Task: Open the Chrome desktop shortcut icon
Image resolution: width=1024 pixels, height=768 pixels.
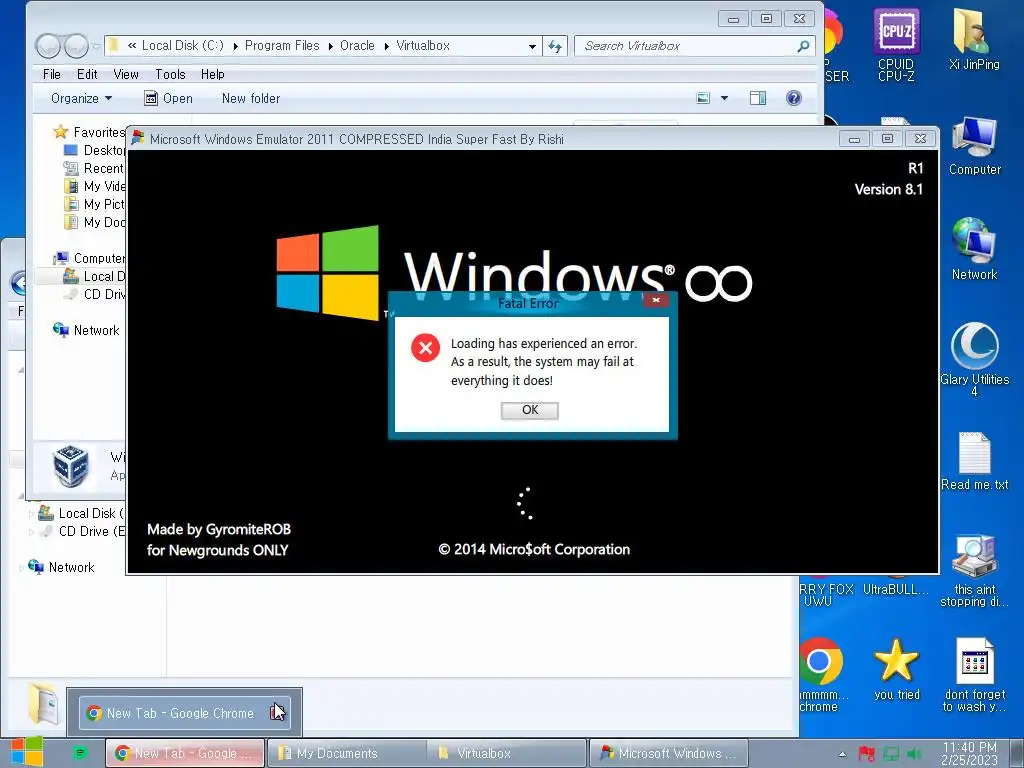Action: (821, 674)
